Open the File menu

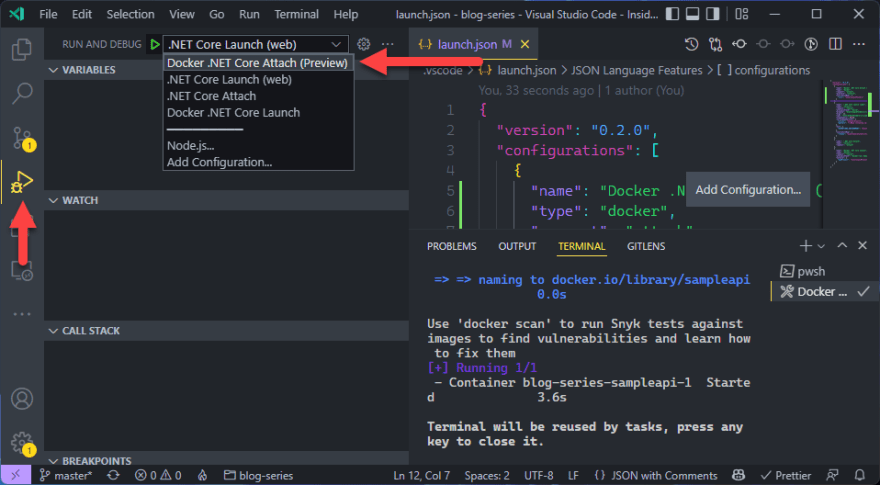click(x=48, y=14)
